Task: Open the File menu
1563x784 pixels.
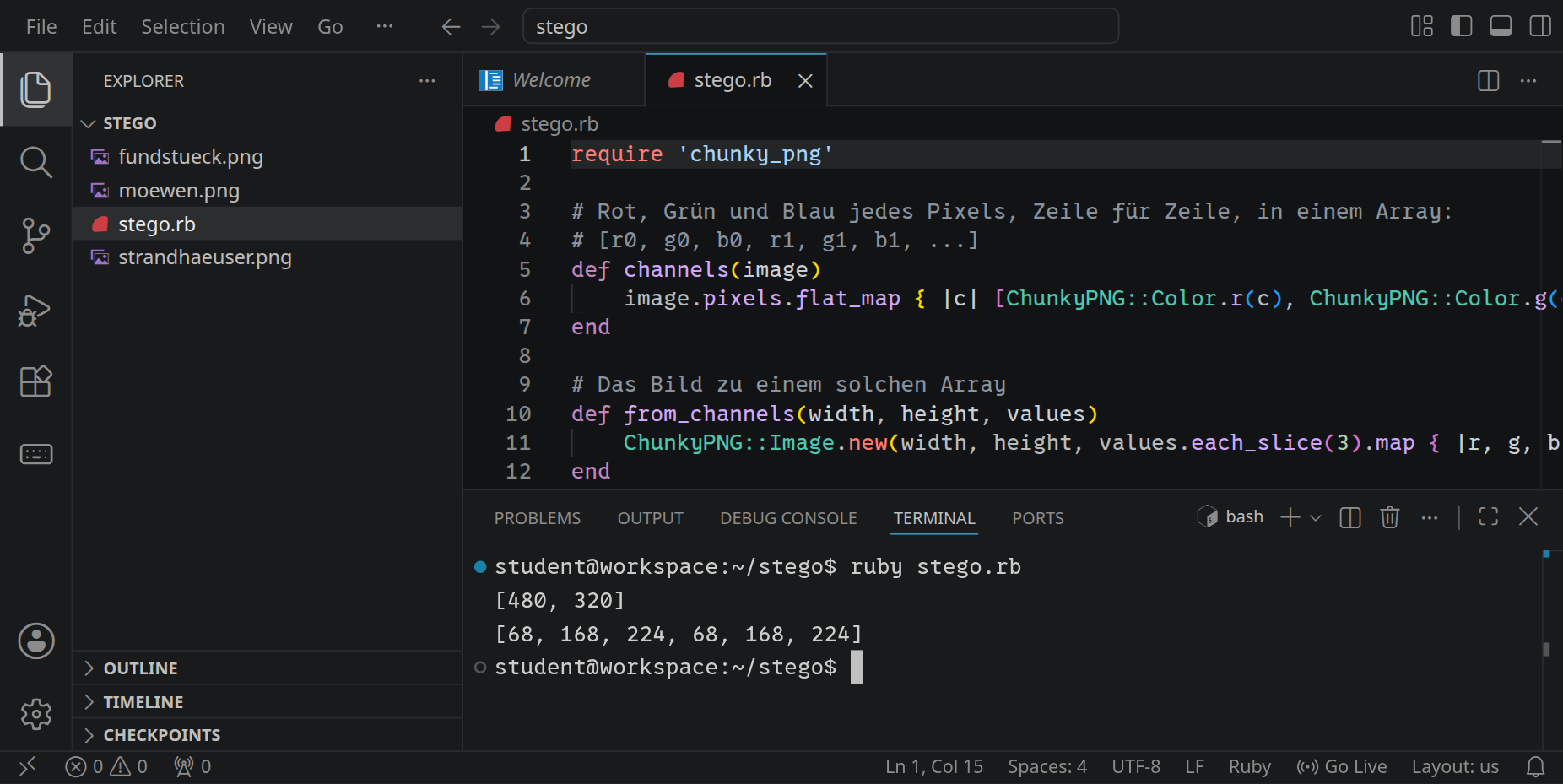Action: point(41,27)
